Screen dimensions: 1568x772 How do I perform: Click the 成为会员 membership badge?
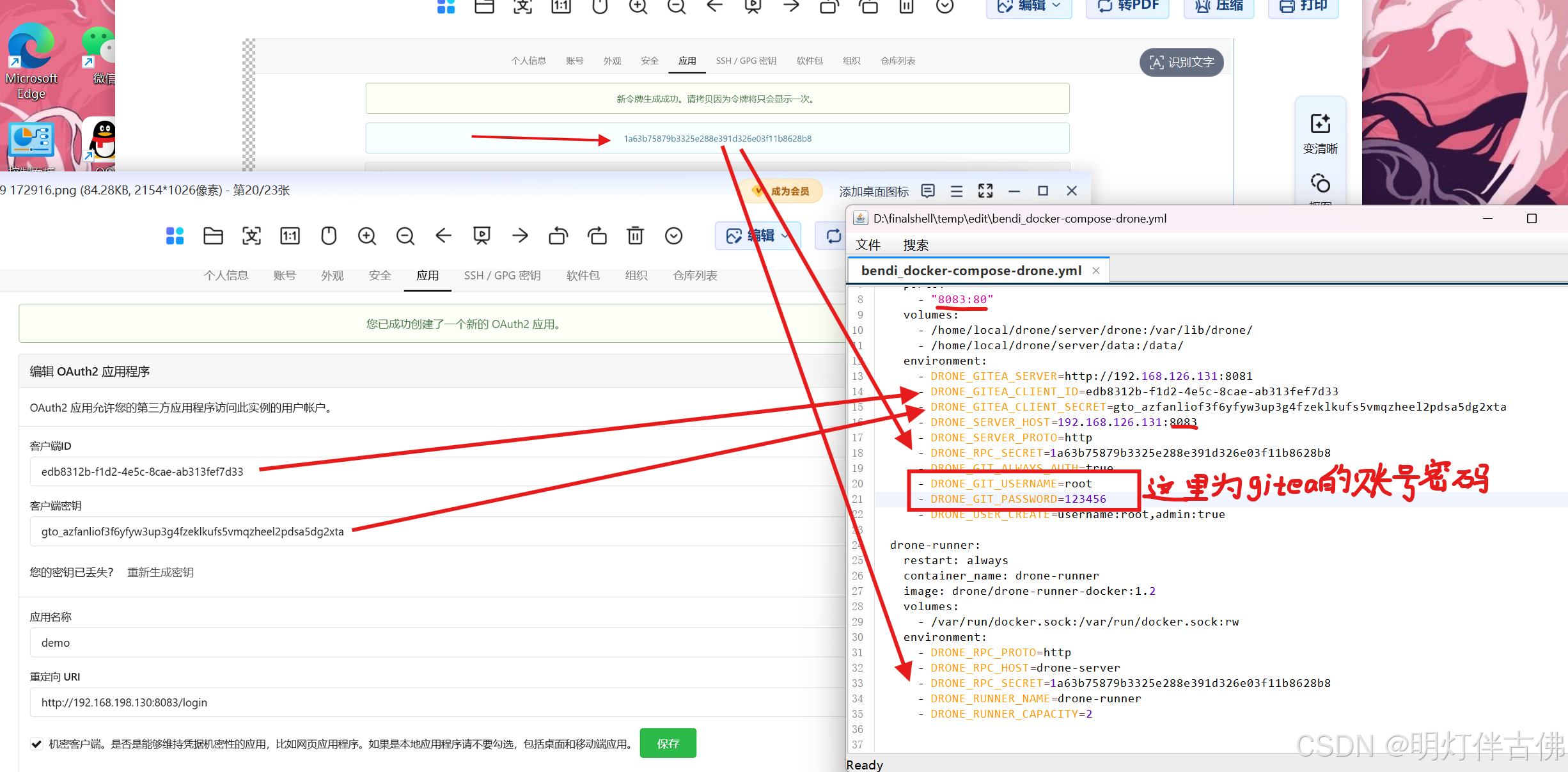pos(784,191)
